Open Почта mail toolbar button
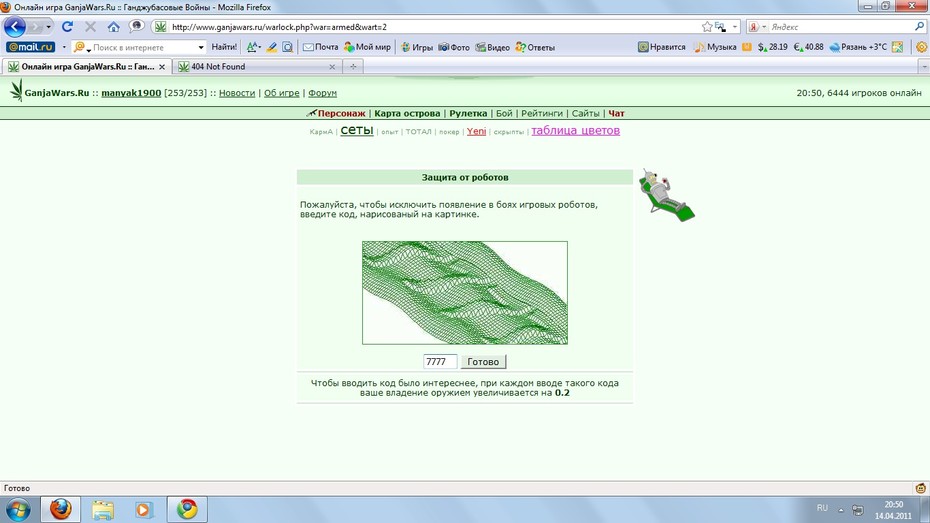Screen dimensions: 930x523 [x=320, y=47]
